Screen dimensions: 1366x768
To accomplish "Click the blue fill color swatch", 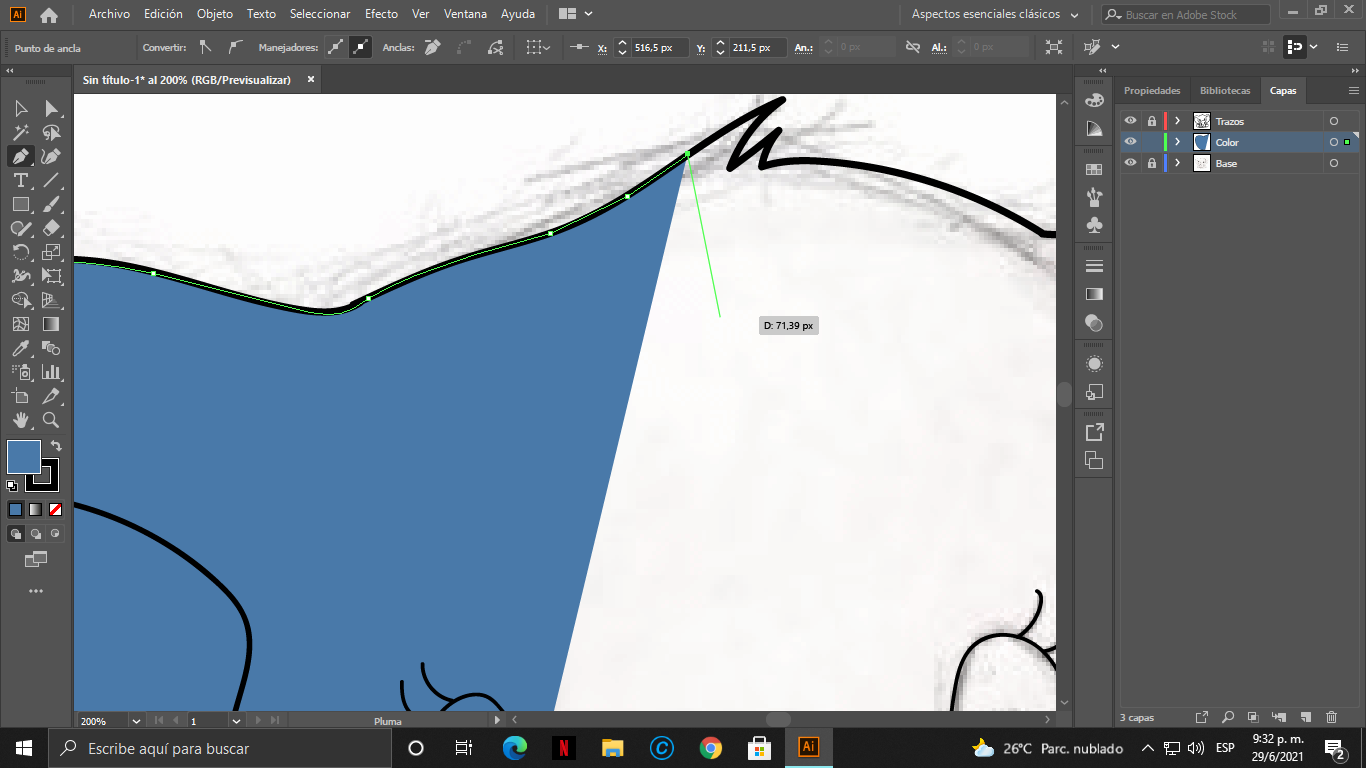I will (24, 457).
